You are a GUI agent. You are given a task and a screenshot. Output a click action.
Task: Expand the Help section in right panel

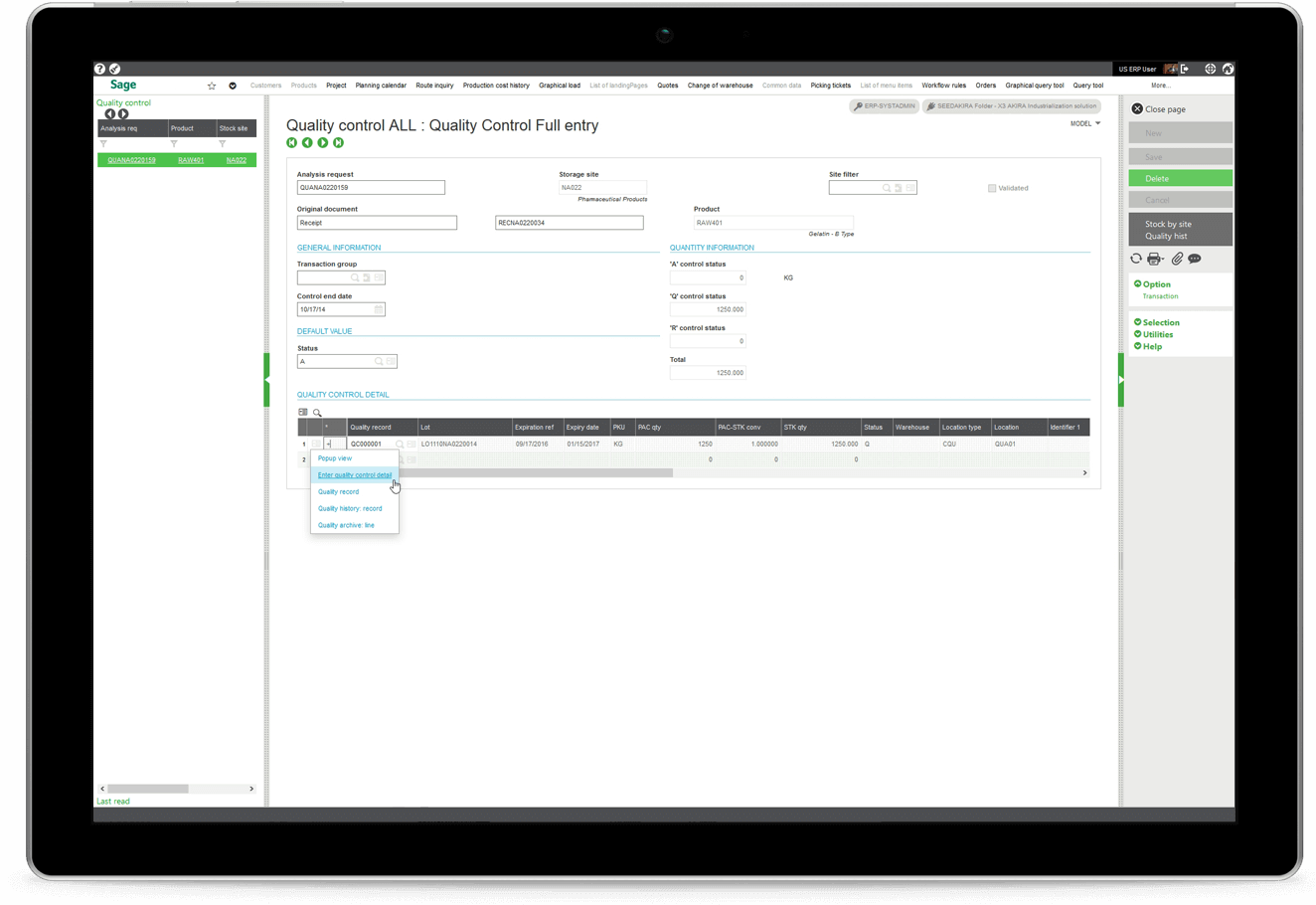[1148, 346]
